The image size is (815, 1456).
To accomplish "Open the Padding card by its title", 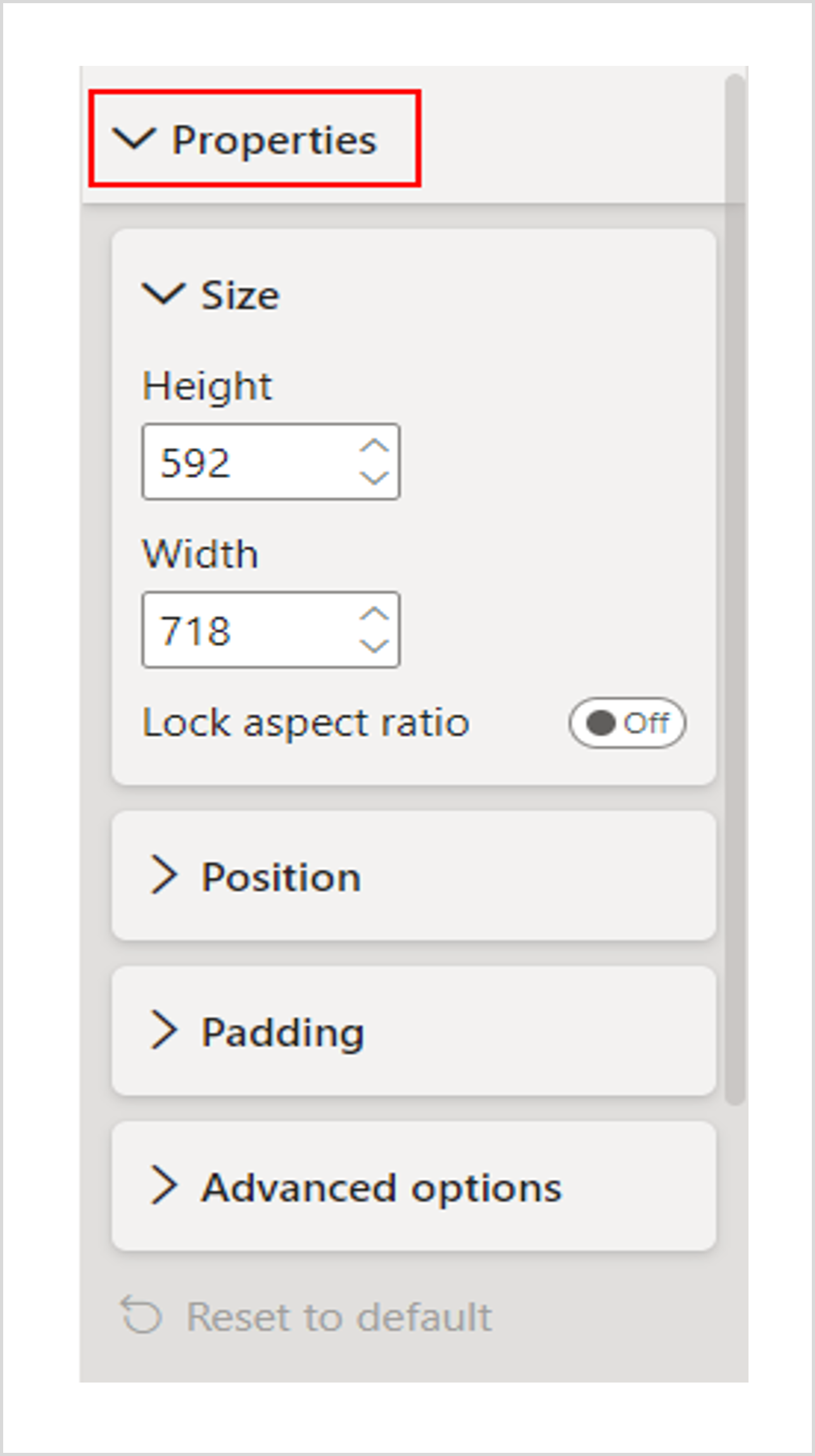I will coord(282,1033).
